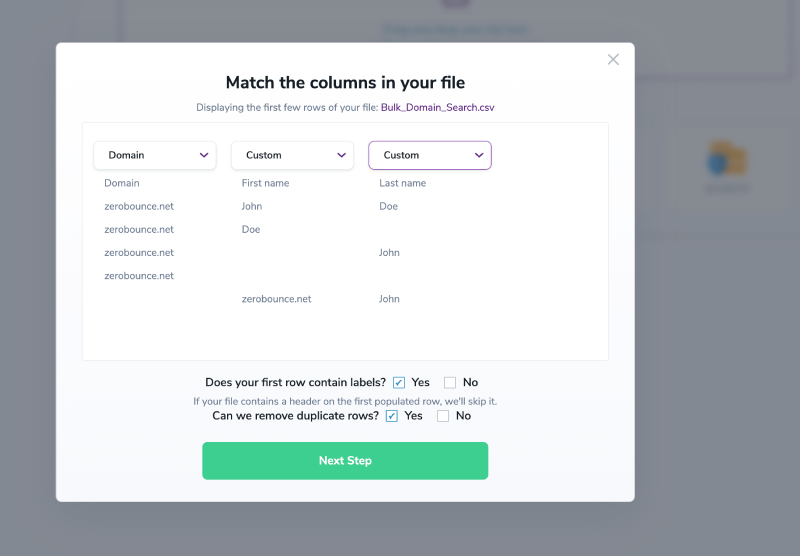Click Doe under the First name column
Screen dimensions: 800x556
pyautogui.click(x=251, y=229)
